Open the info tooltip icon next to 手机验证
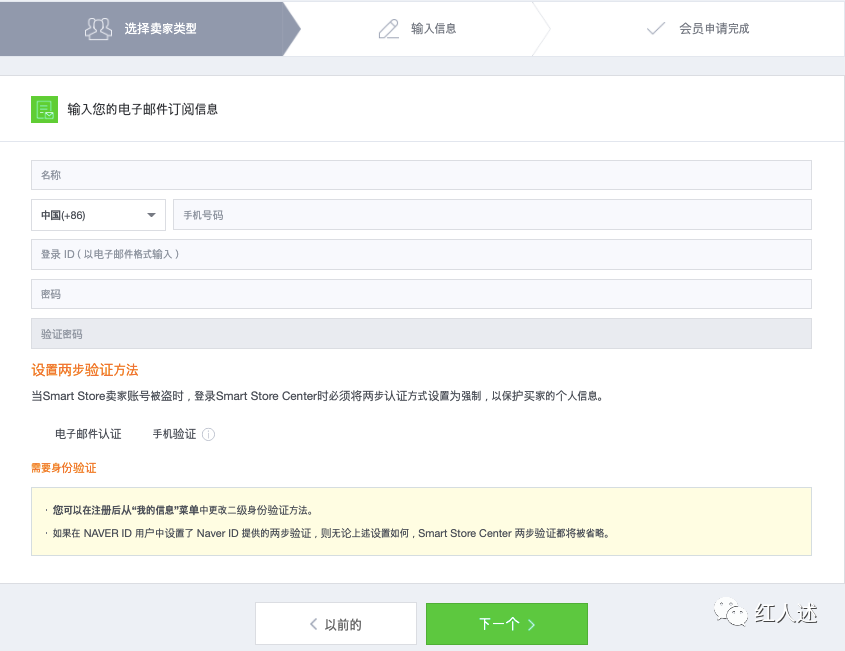 tap(207, 434)
